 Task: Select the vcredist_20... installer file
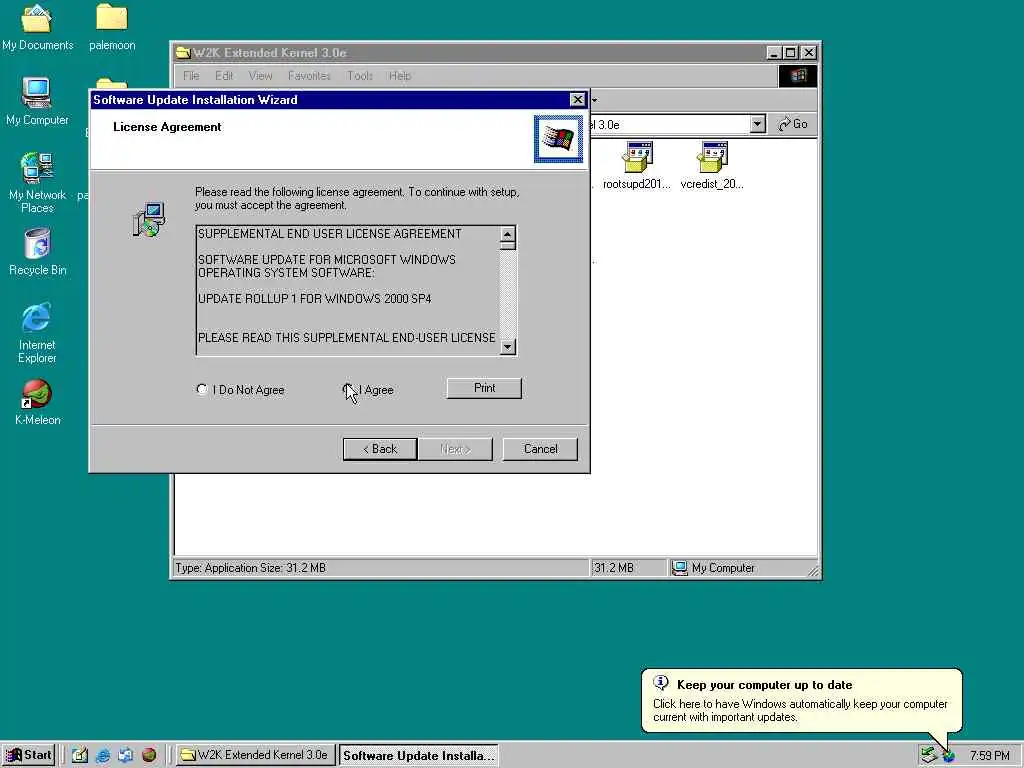coord(712,165)
